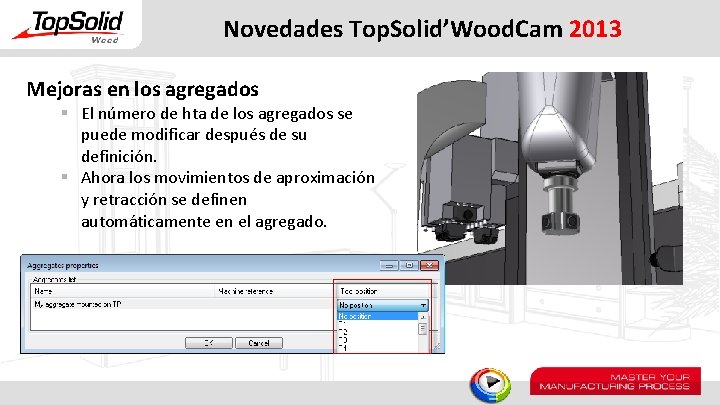Image resolution: width=720 pixels, height=405 pixels.
Task: Click the 'Machine reference' column header
Action: coord(276,291)
